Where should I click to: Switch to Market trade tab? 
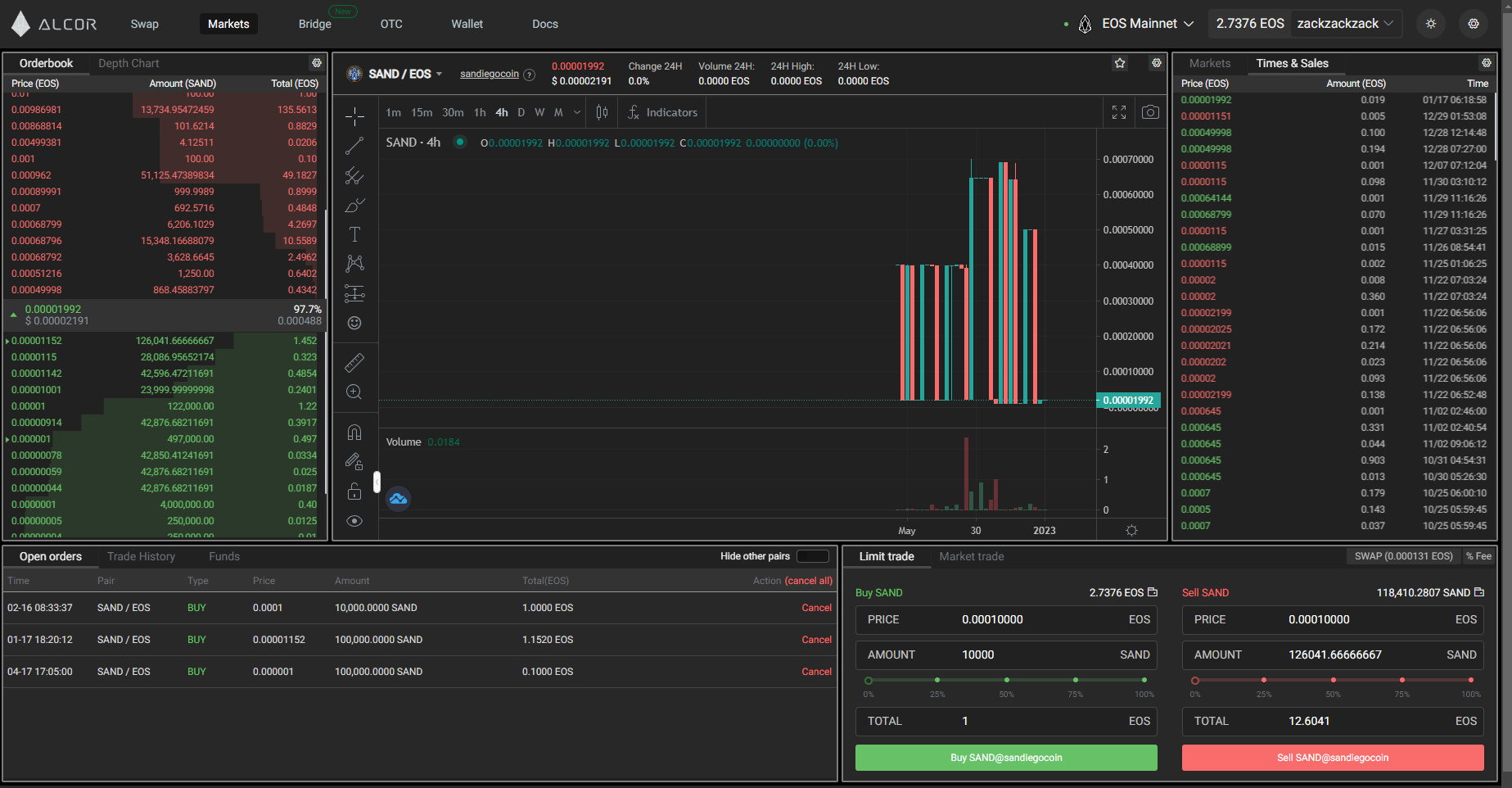[972, 556]
